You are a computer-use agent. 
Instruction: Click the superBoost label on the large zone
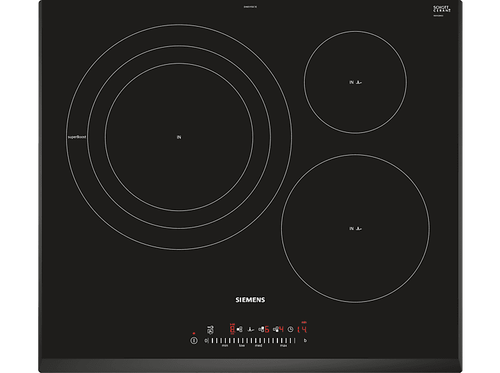[x=77, y=137]
